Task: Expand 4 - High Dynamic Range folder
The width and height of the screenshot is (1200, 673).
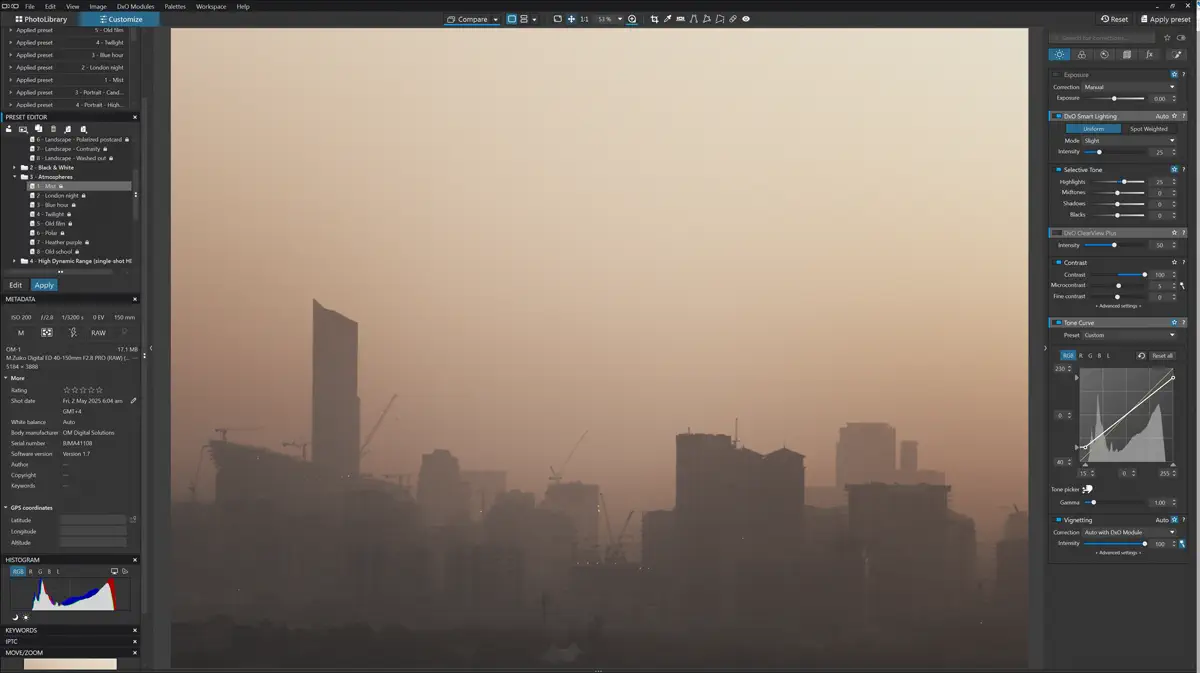Action: 14,261
